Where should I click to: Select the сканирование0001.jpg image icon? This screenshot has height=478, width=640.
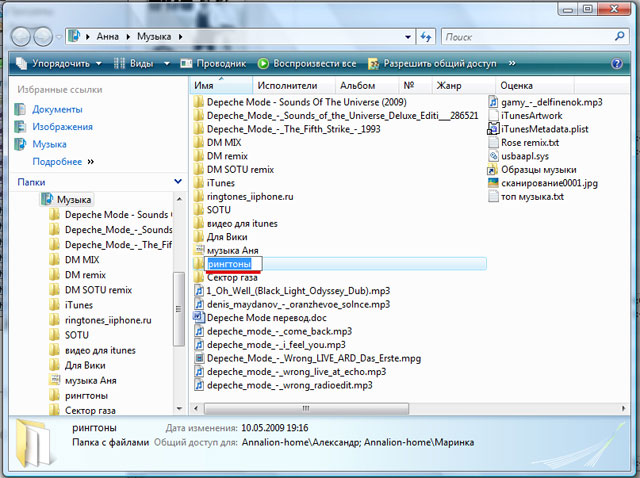click(x=493, y=182)
